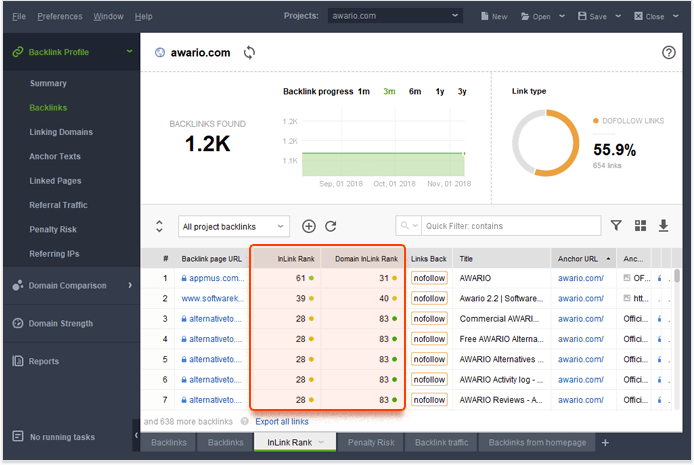Click the Reports document icon

(18, 361)
